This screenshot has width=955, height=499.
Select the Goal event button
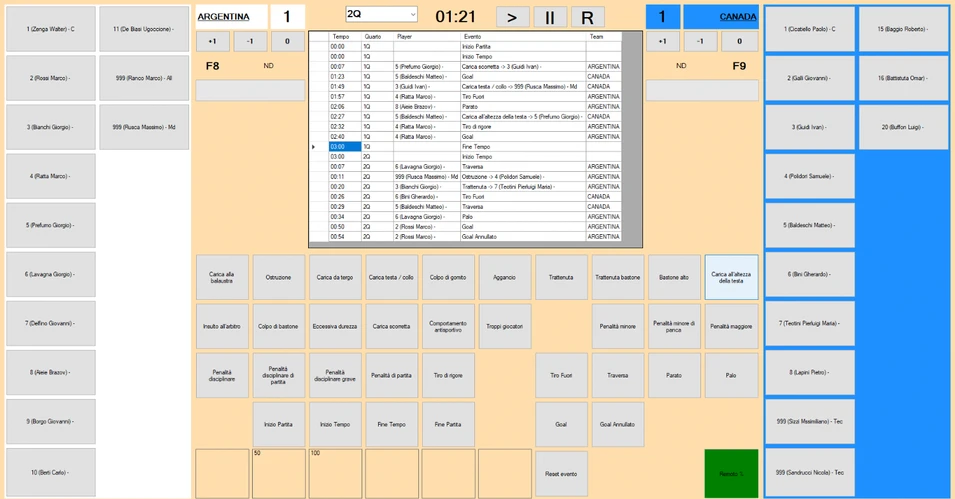coord(561,424)
